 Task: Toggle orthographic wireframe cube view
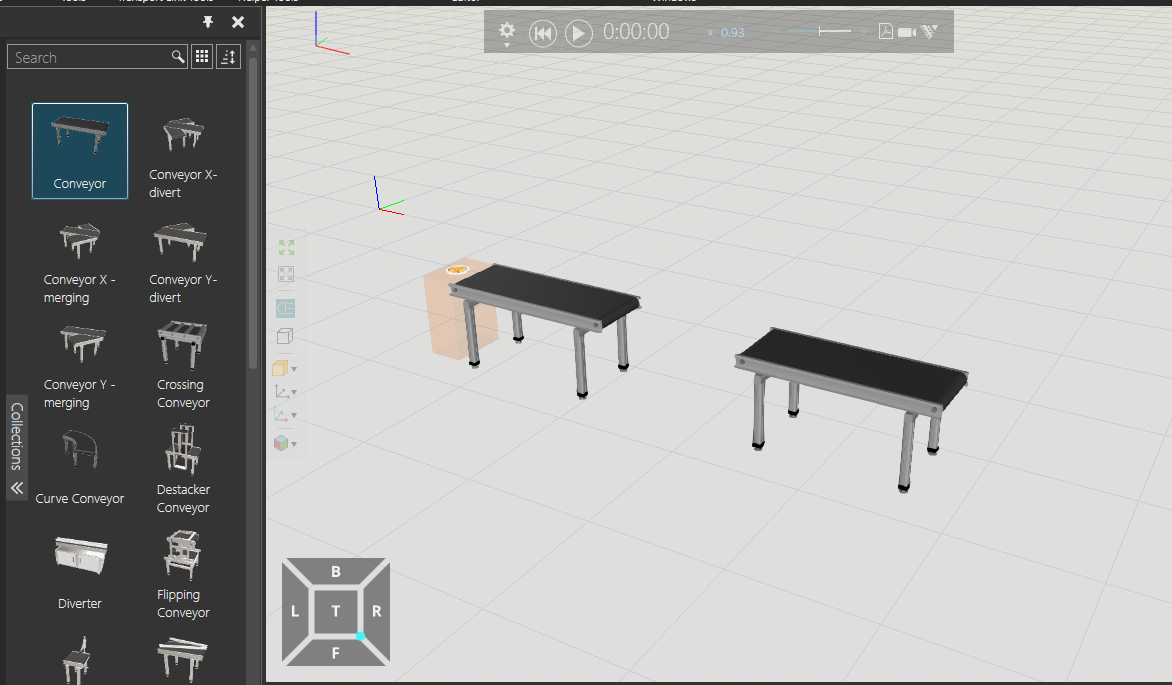pos(285,337)
